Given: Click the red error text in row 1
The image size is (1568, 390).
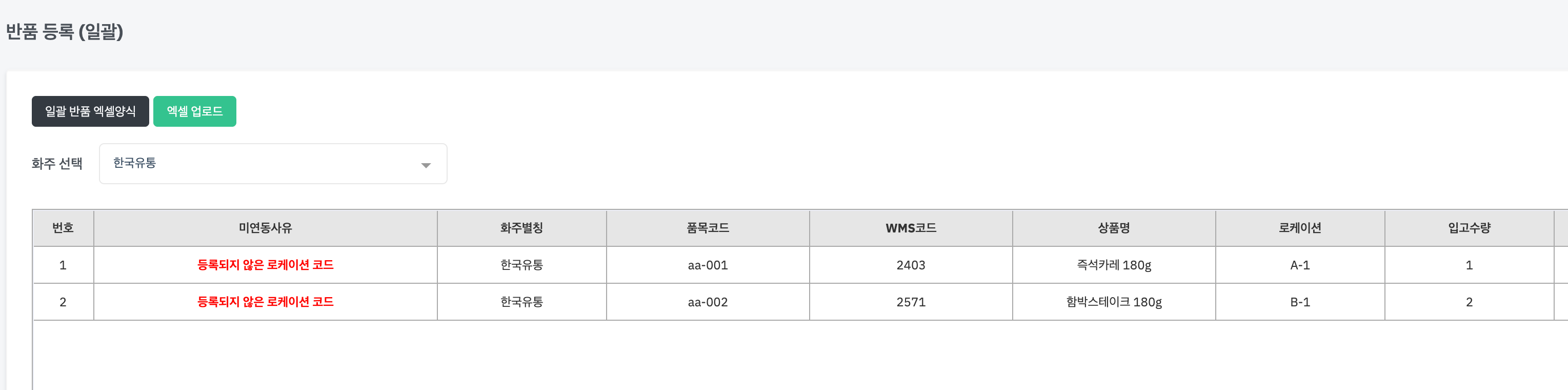Looking at the screenshot, I should click(x=266, y=265).
